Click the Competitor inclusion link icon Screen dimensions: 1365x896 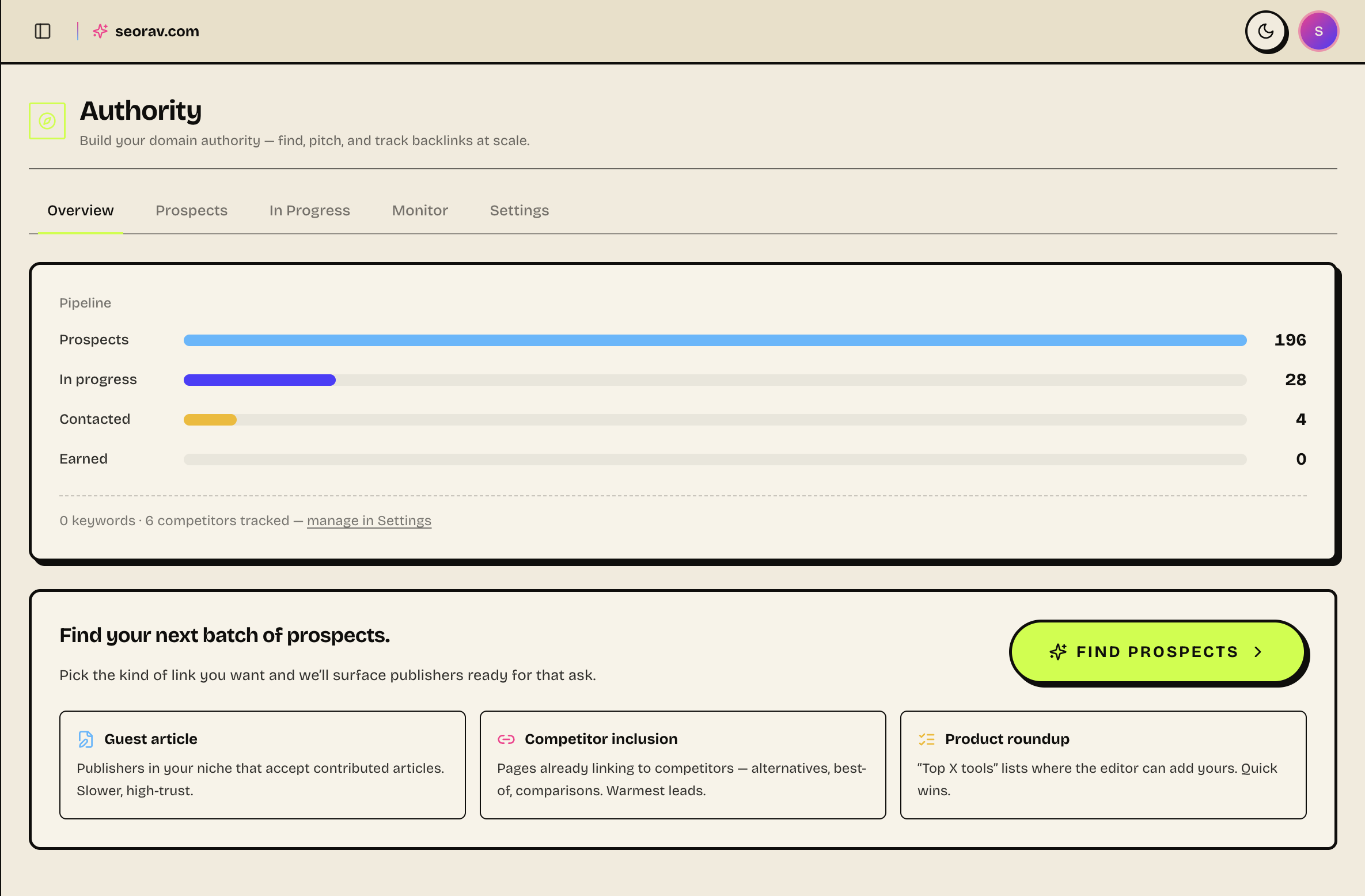pos(506,739)
